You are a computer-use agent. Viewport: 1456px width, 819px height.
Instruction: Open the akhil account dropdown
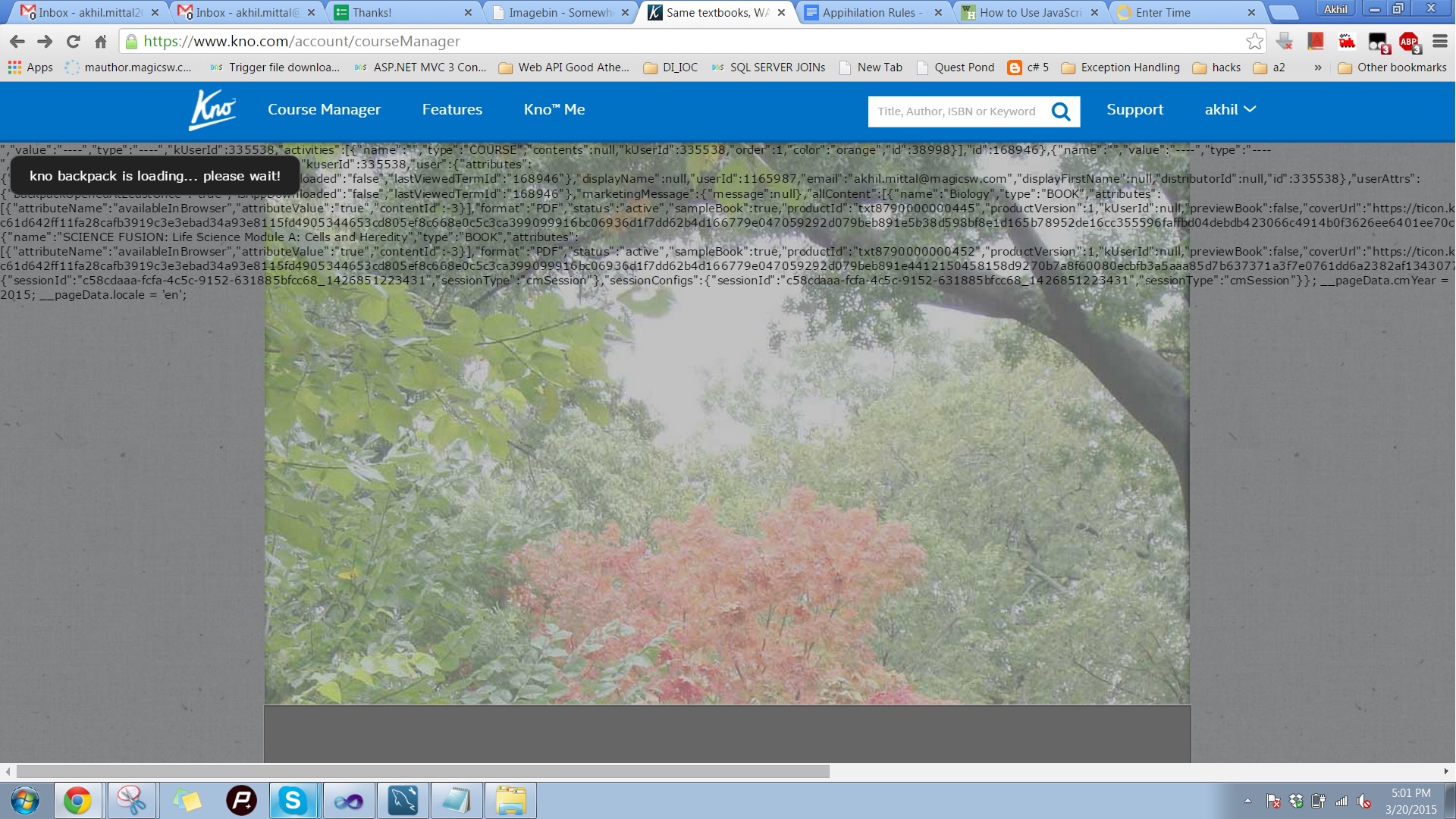[1230, 109]
